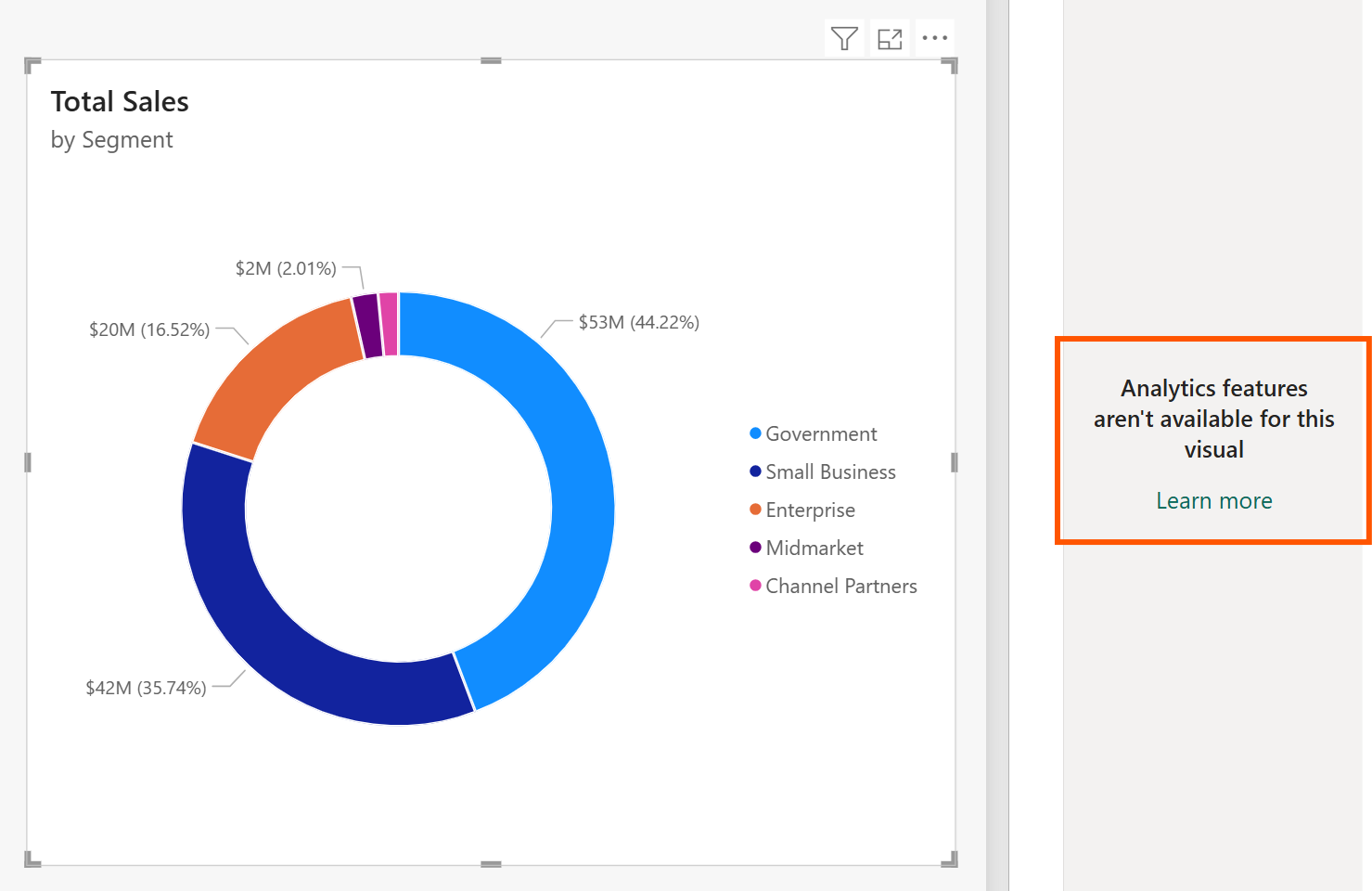Click the Midmarket legend color bullet
The height and width of the screenshot is (891, 1372).
pos(754,547)
